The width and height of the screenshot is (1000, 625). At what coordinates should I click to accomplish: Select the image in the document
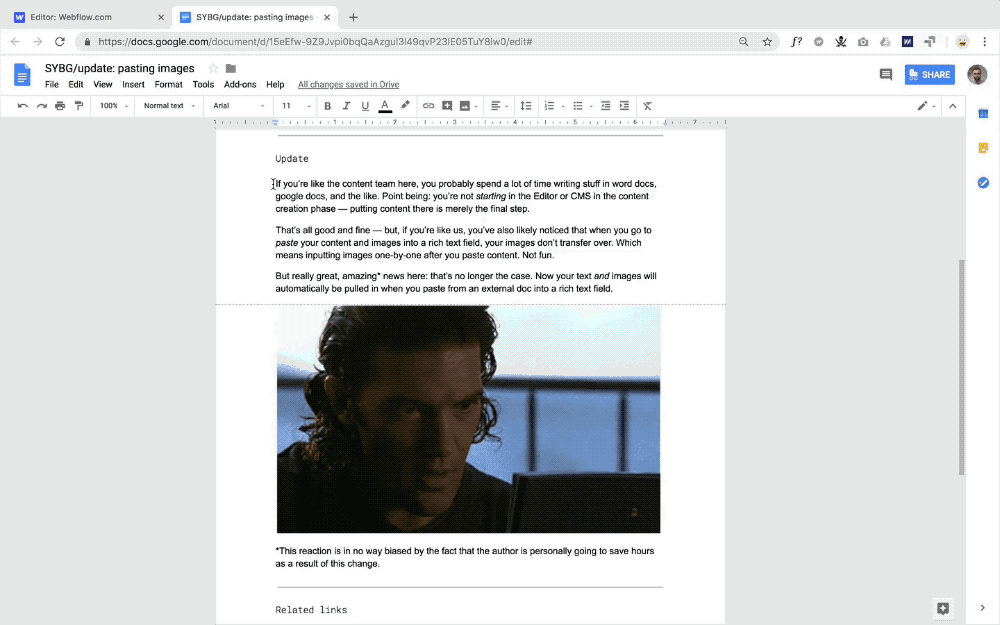pos(468,419)
